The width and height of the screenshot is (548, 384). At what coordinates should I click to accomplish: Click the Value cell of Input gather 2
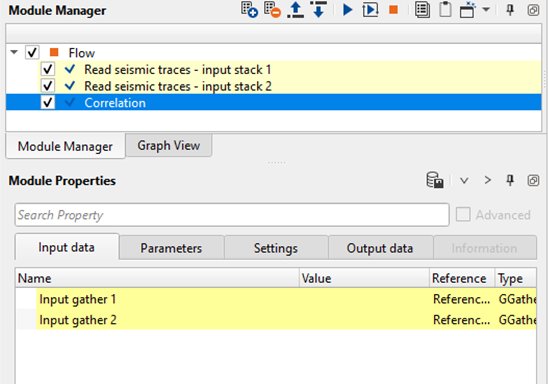click(365, 319)
